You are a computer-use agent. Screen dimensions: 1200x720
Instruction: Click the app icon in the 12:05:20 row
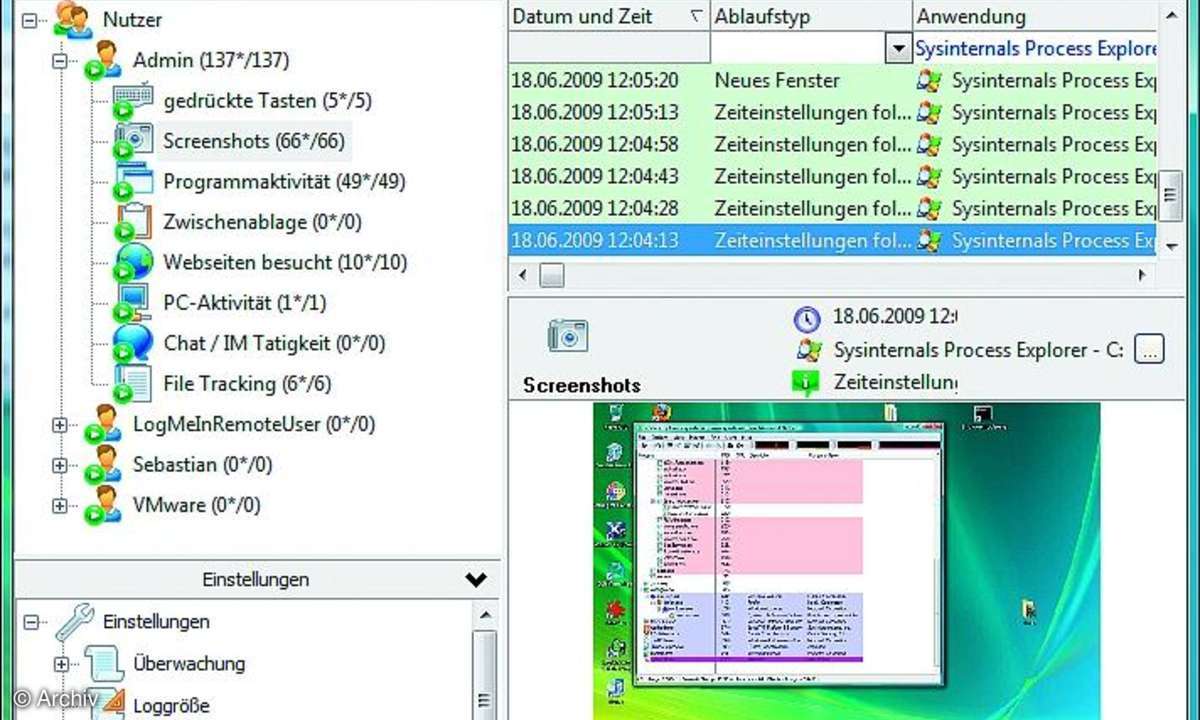[x=929, y=81]
